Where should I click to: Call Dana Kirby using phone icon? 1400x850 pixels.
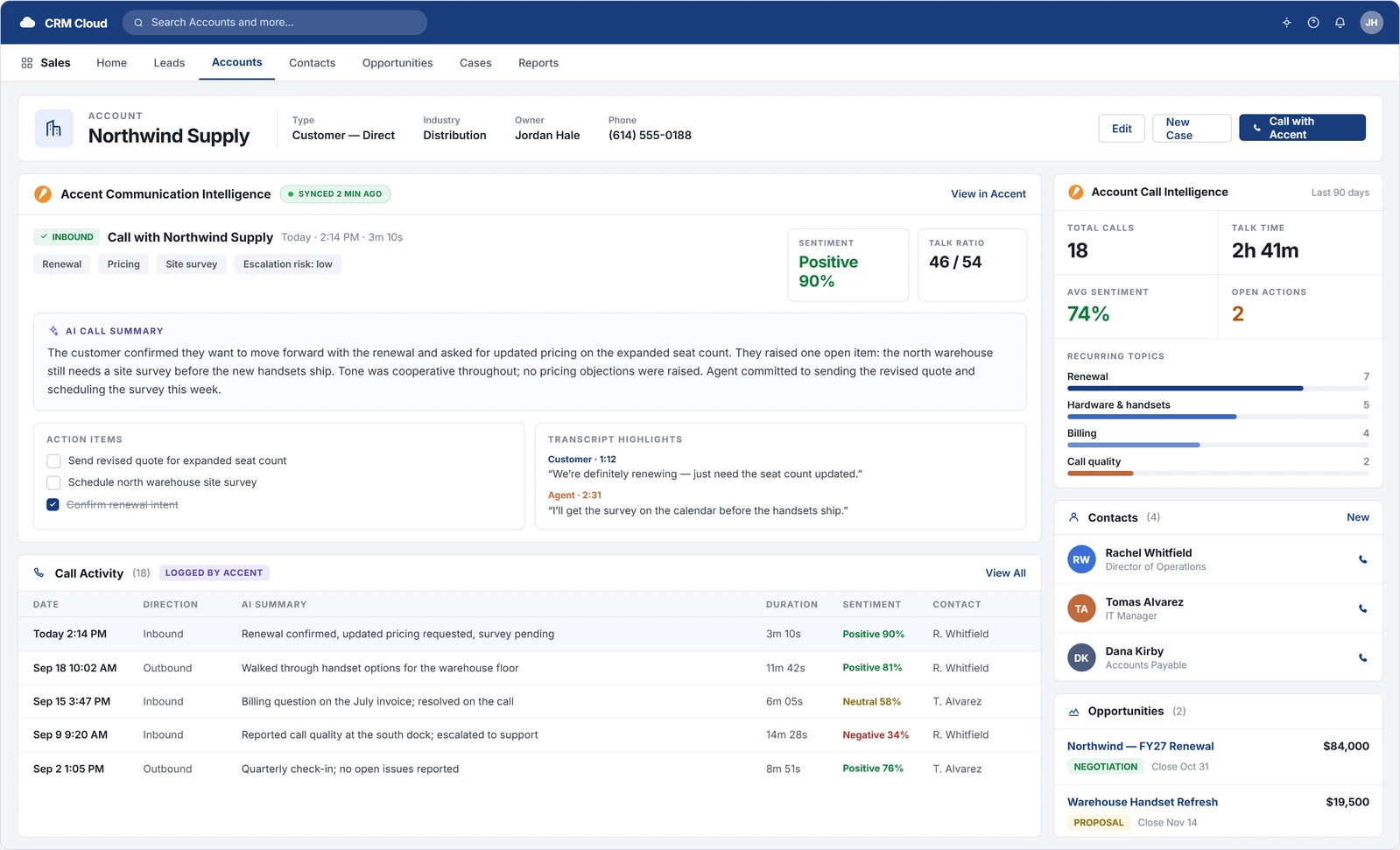coord(1362,657)
